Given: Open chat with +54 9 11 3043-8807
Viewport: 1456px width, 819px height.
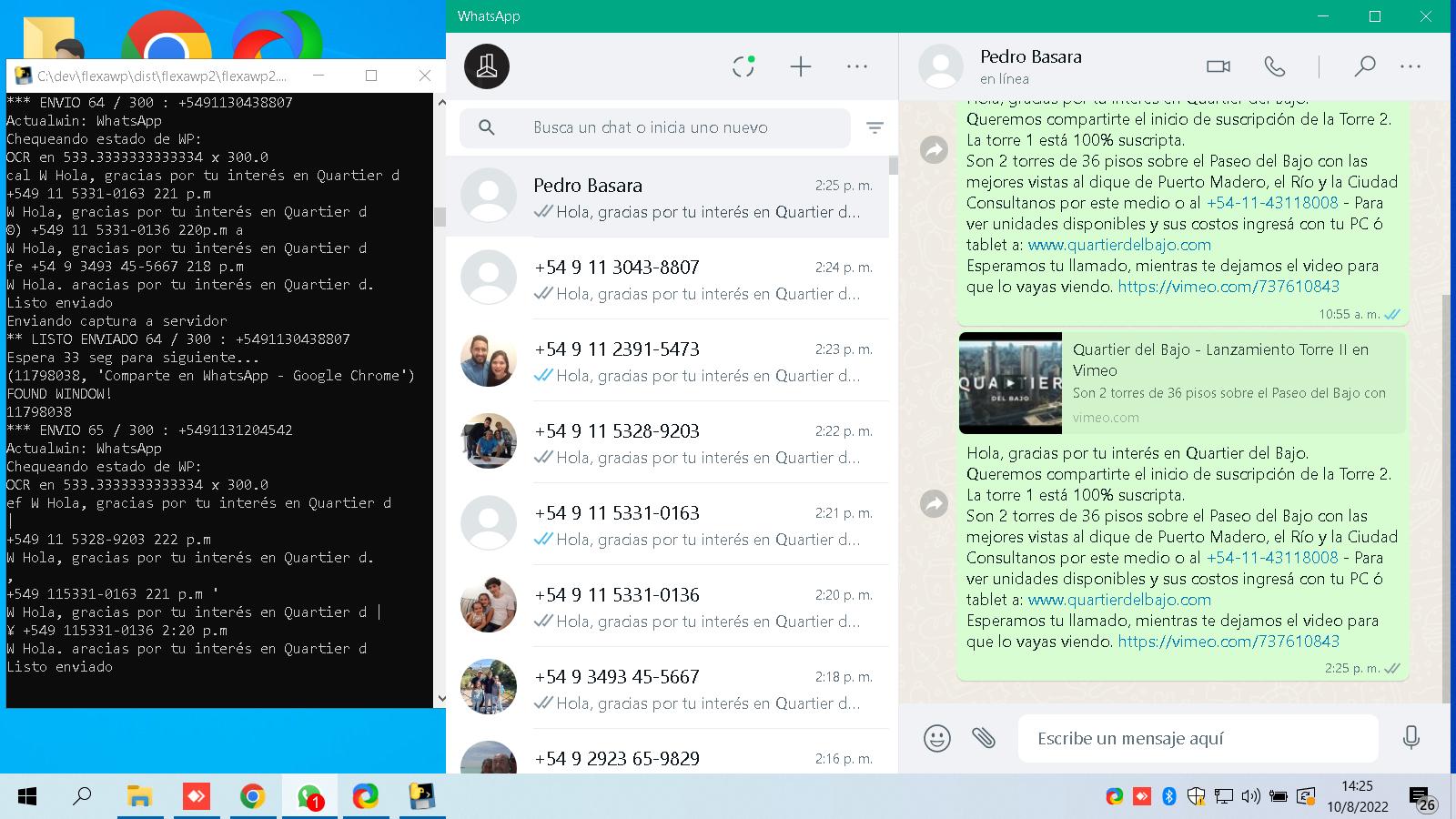Looking at the screenshot, I should pyautogui.click(x=667, y=278).
